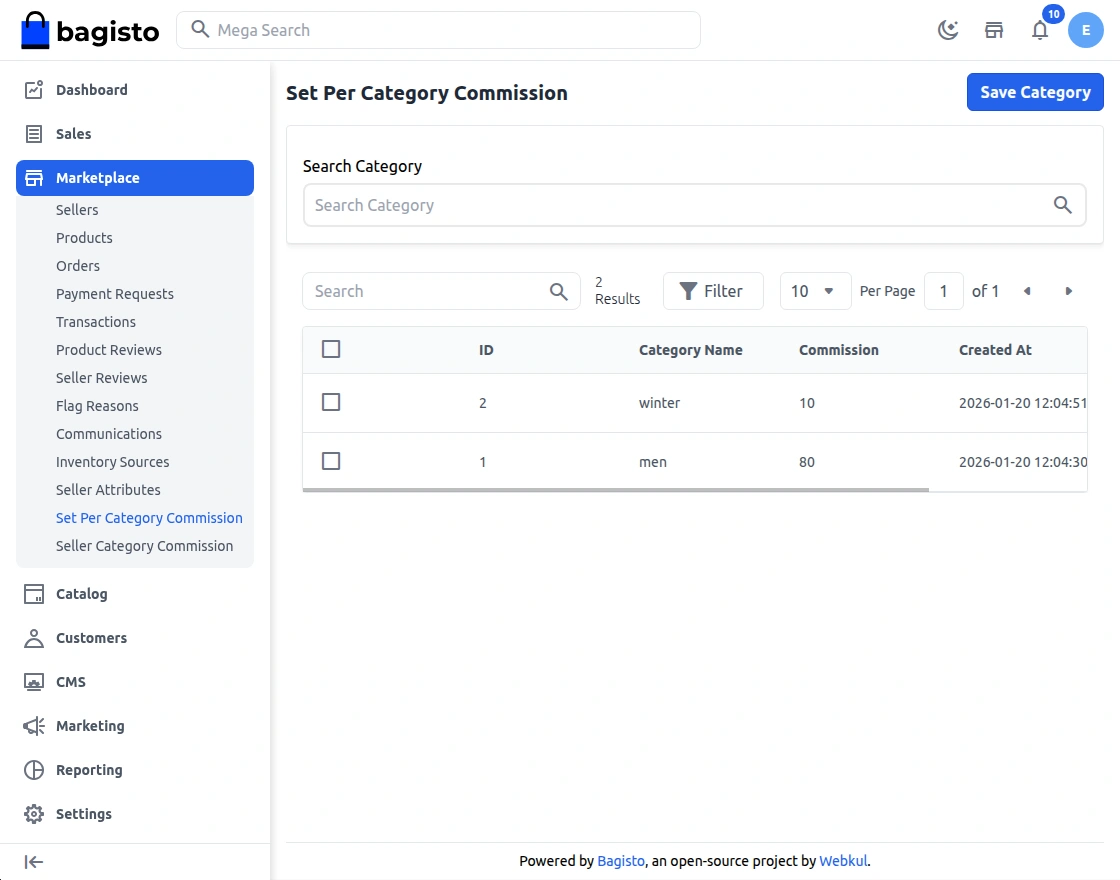Open the Filter panel

coord(712,291)
